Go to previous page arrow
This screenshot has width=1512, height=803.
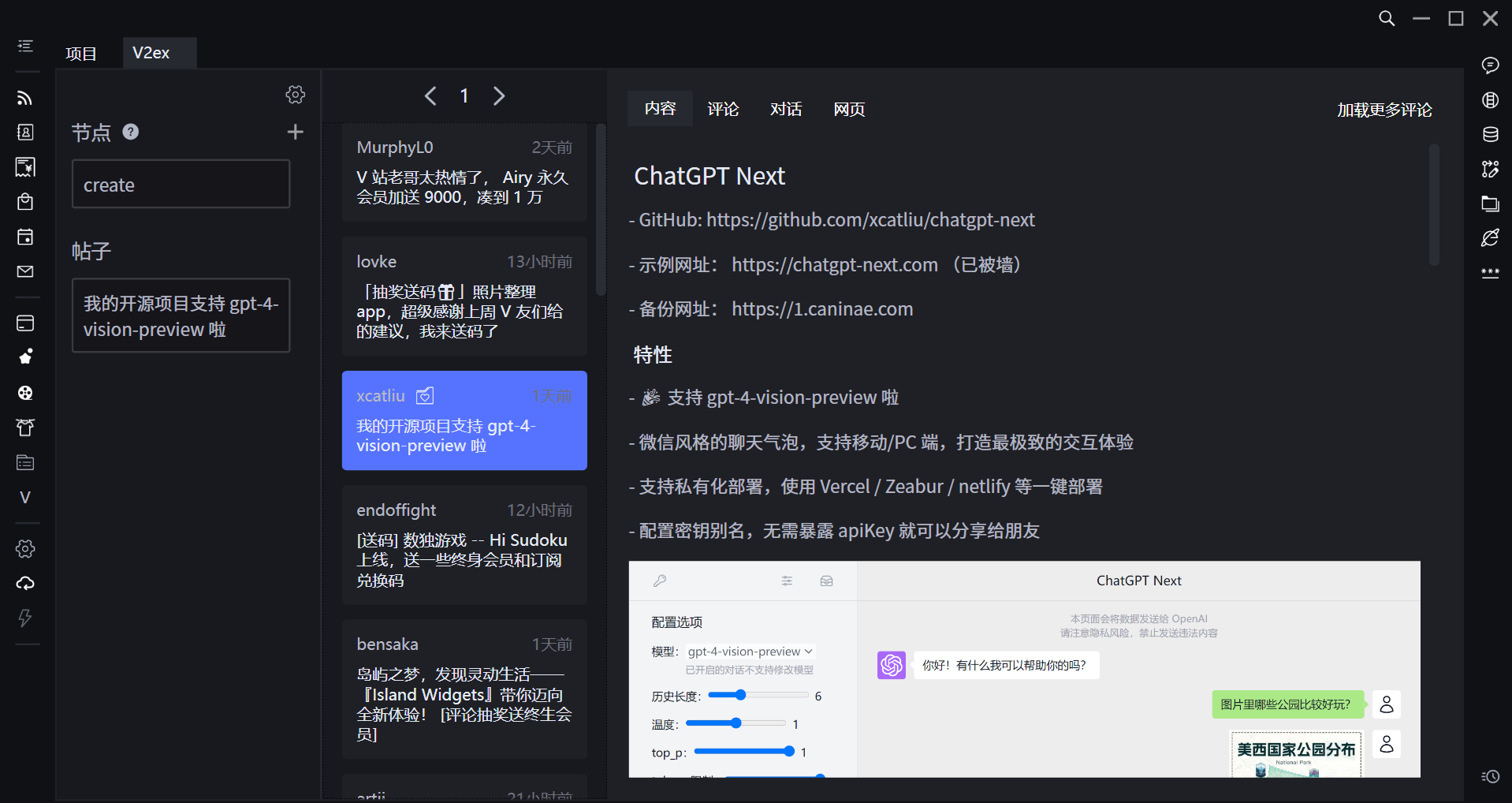430,96
